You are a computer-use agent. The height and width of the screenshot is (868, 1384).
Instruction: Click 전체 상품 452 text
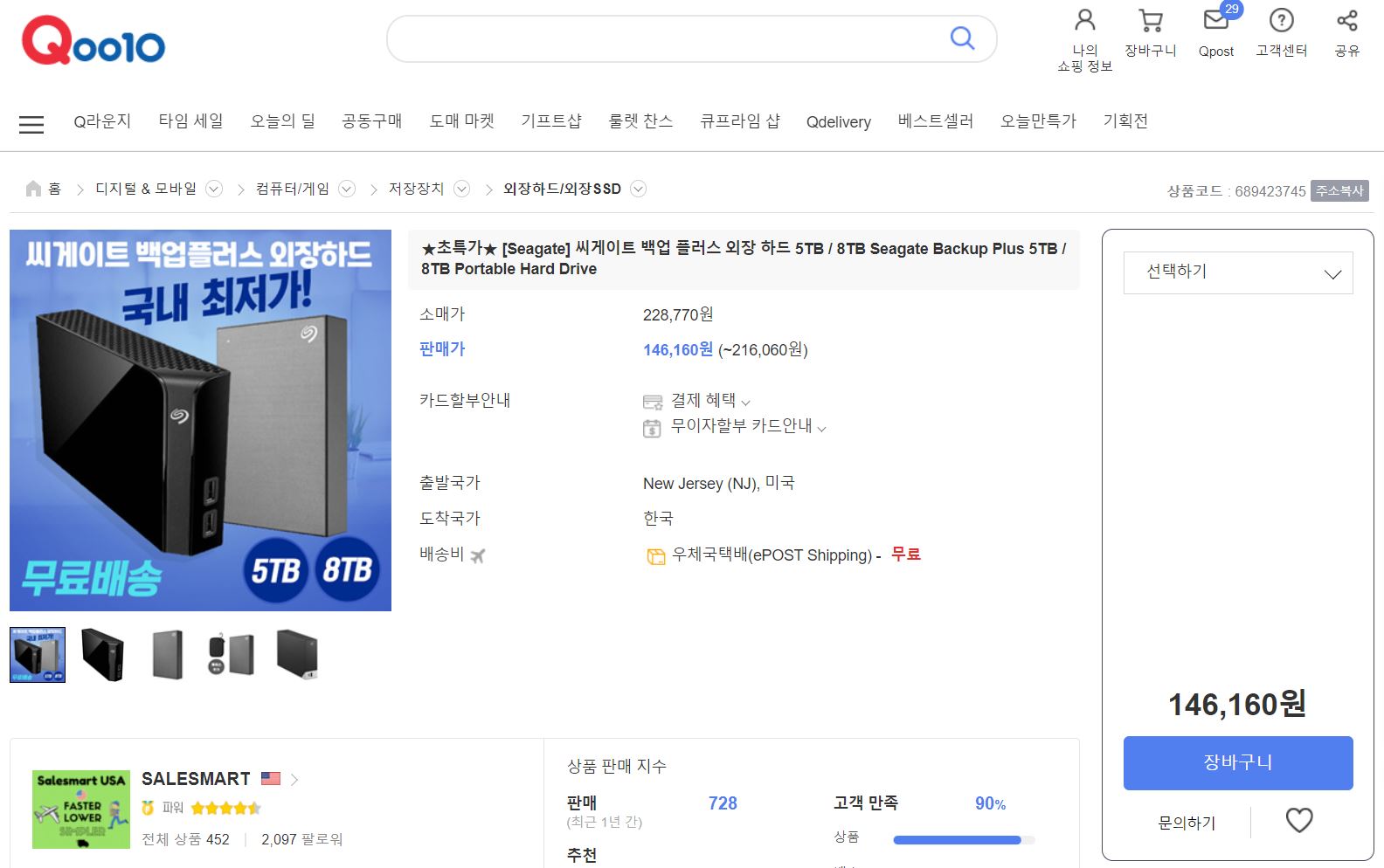click(185, 839)
